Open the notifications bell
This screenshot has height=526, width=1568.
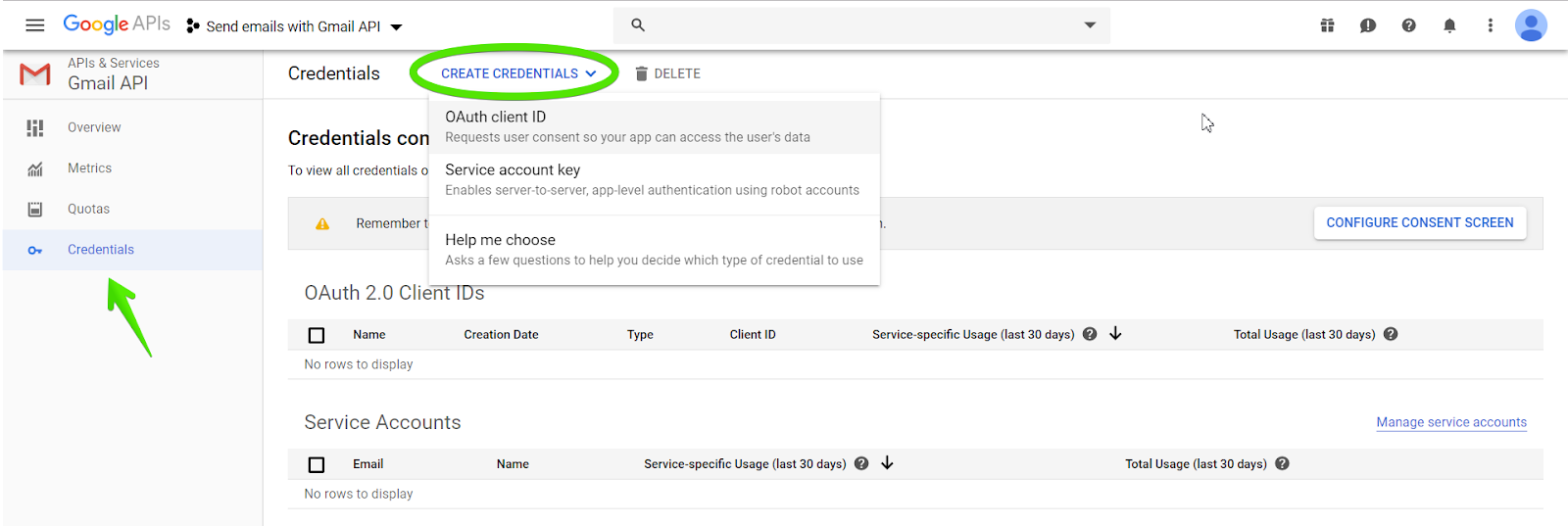point(1449,25)
